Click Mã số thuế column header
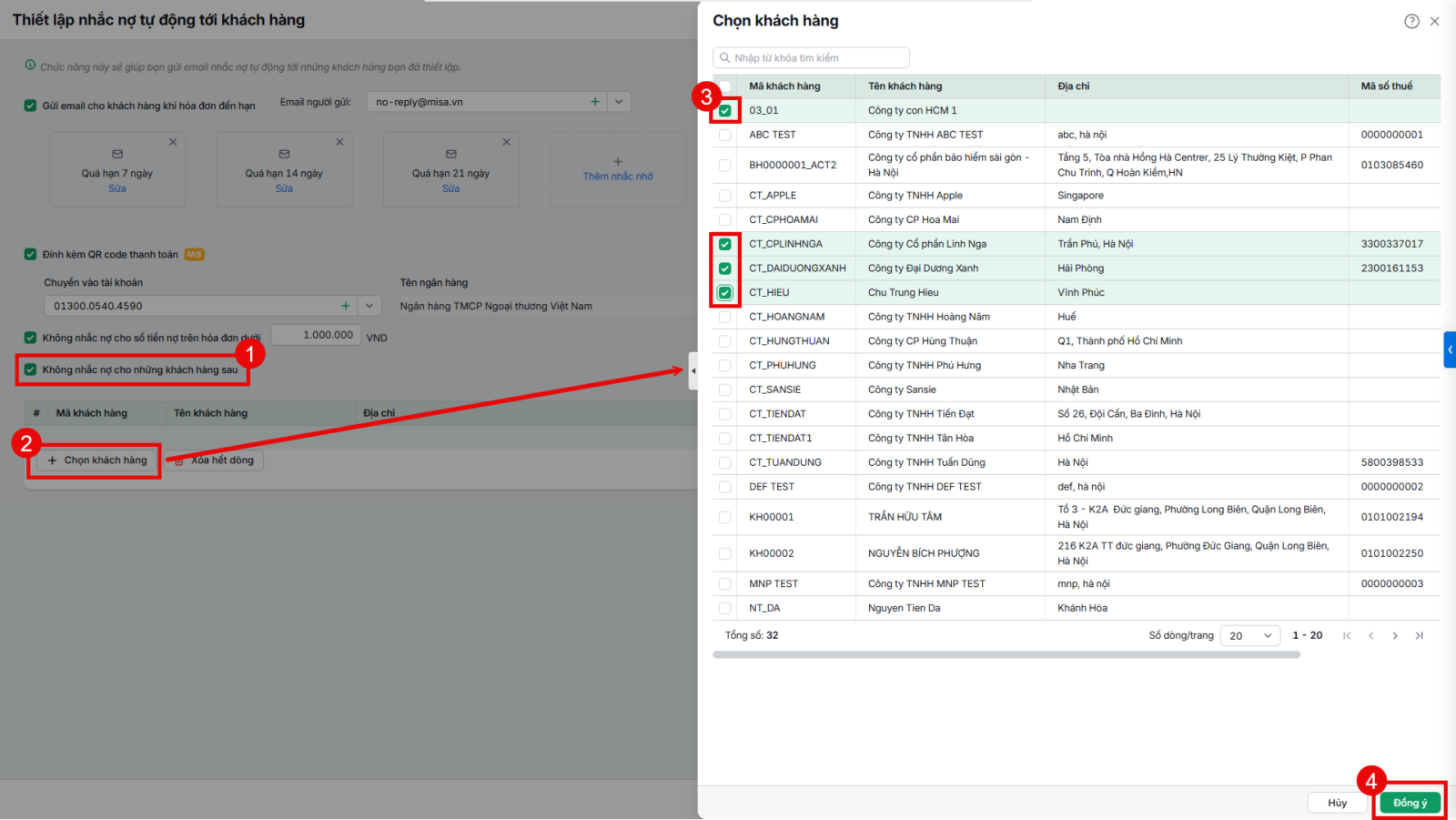The width and height of the screenshot is (1456, 820). 1387,86
